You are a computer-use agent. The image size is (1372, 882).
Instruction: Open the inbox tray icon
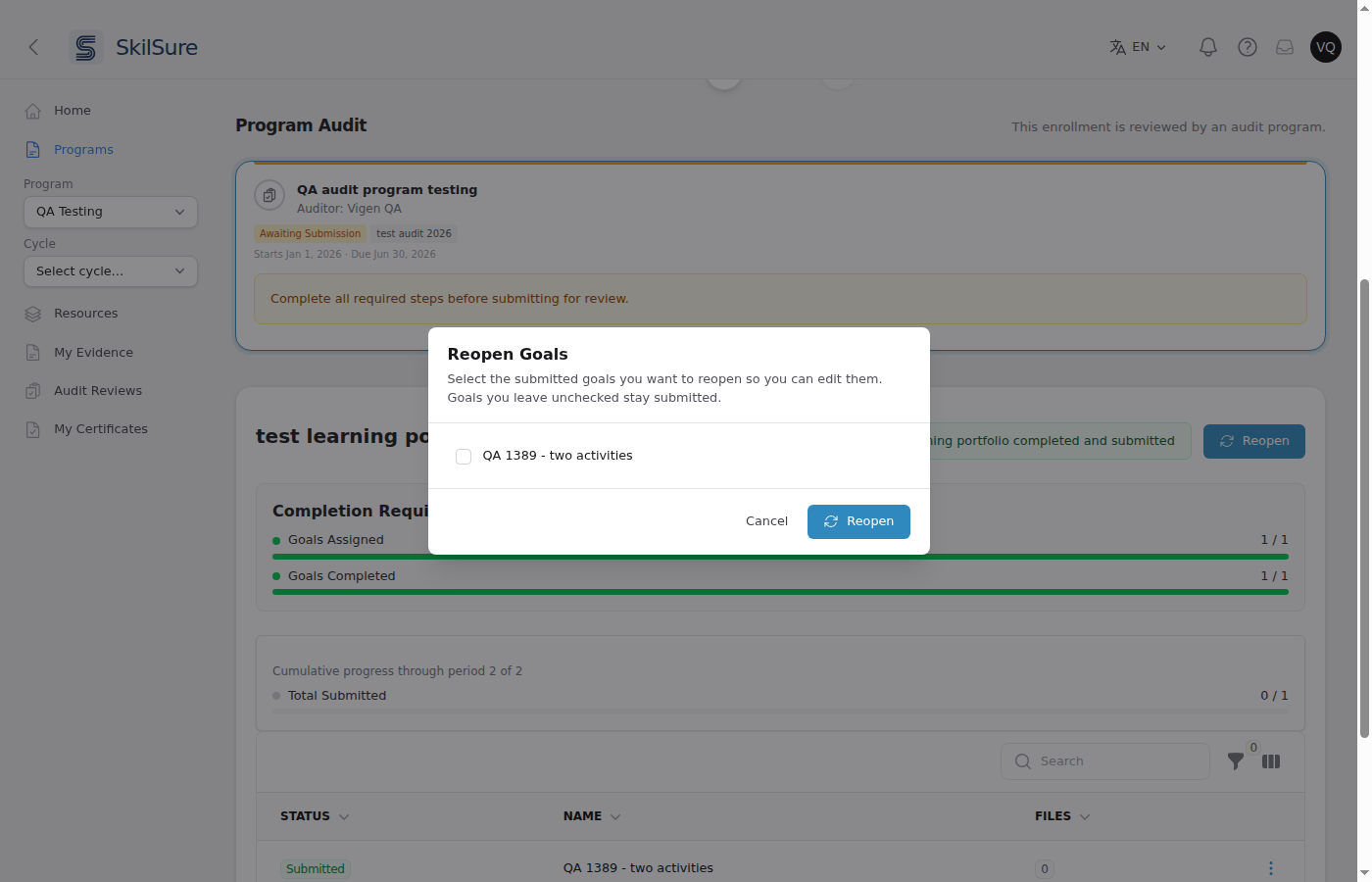click(1285, 47)
